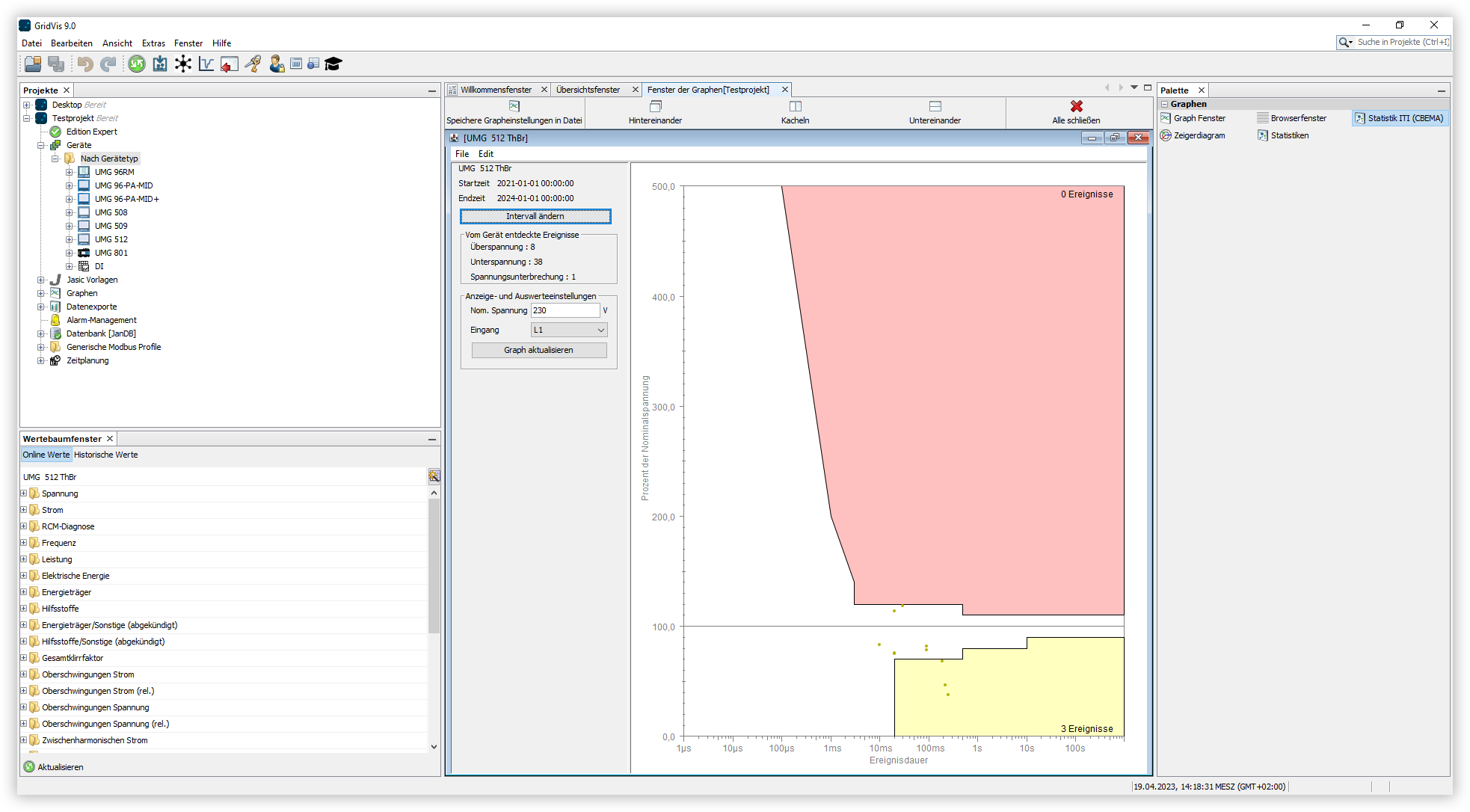
Task: Collapse the Graphen palette section
Action: coord(1164,104)
